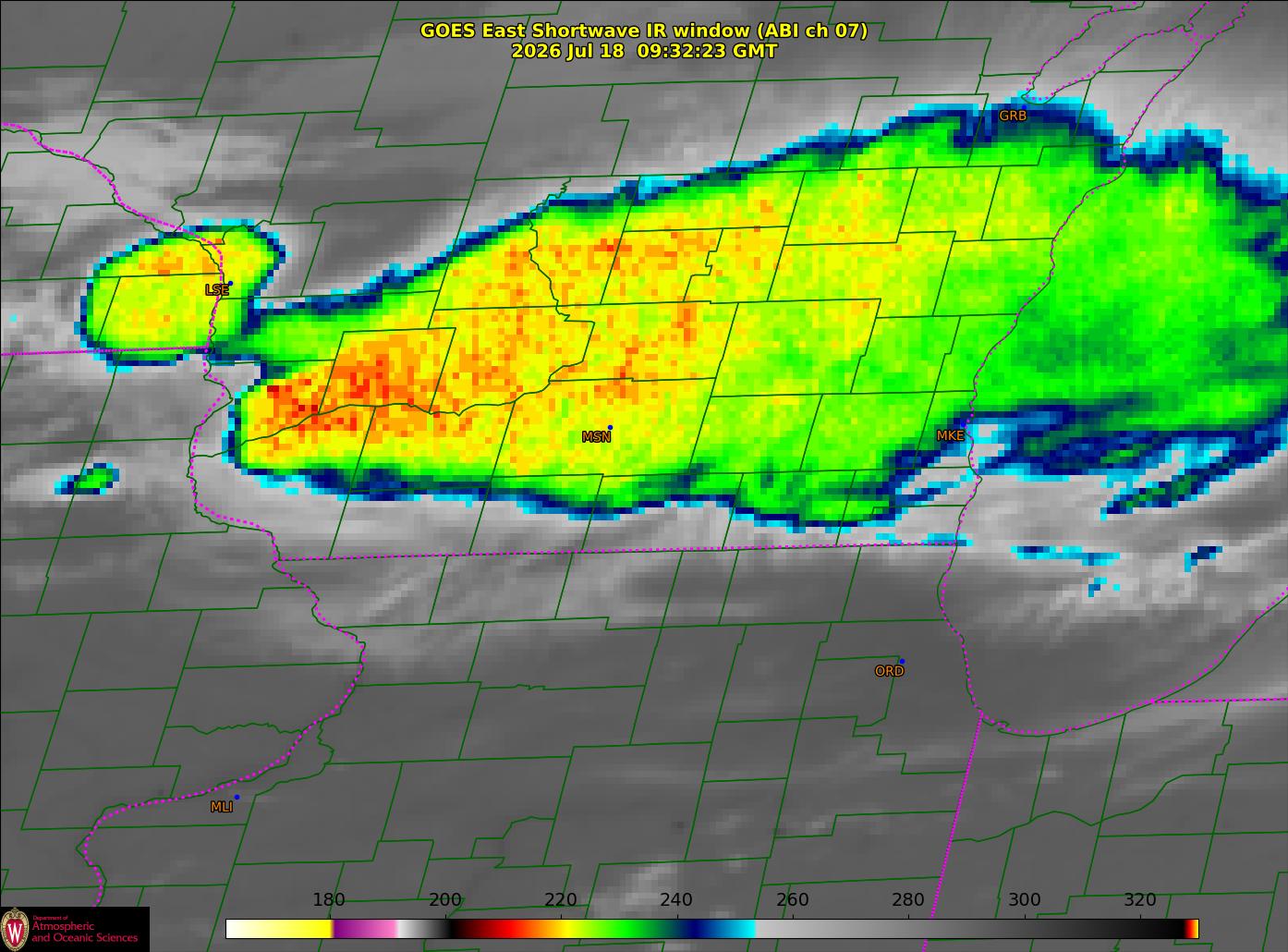Click the ORD station blue dot
Image resolution: width=1288 pixels, height=952 pixels.
pyautogui.click(x=902, y=661)
